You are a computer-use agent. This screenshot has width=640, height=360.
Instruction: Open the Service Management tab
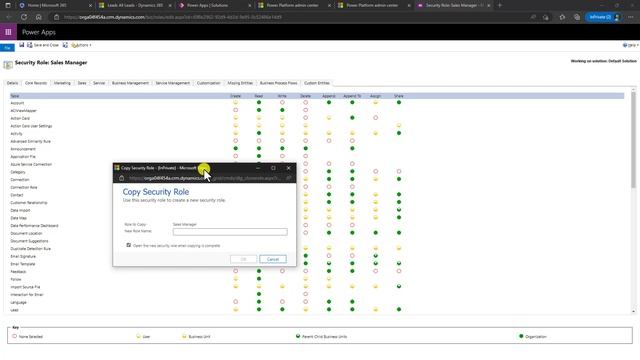click(x=173, y=83)
